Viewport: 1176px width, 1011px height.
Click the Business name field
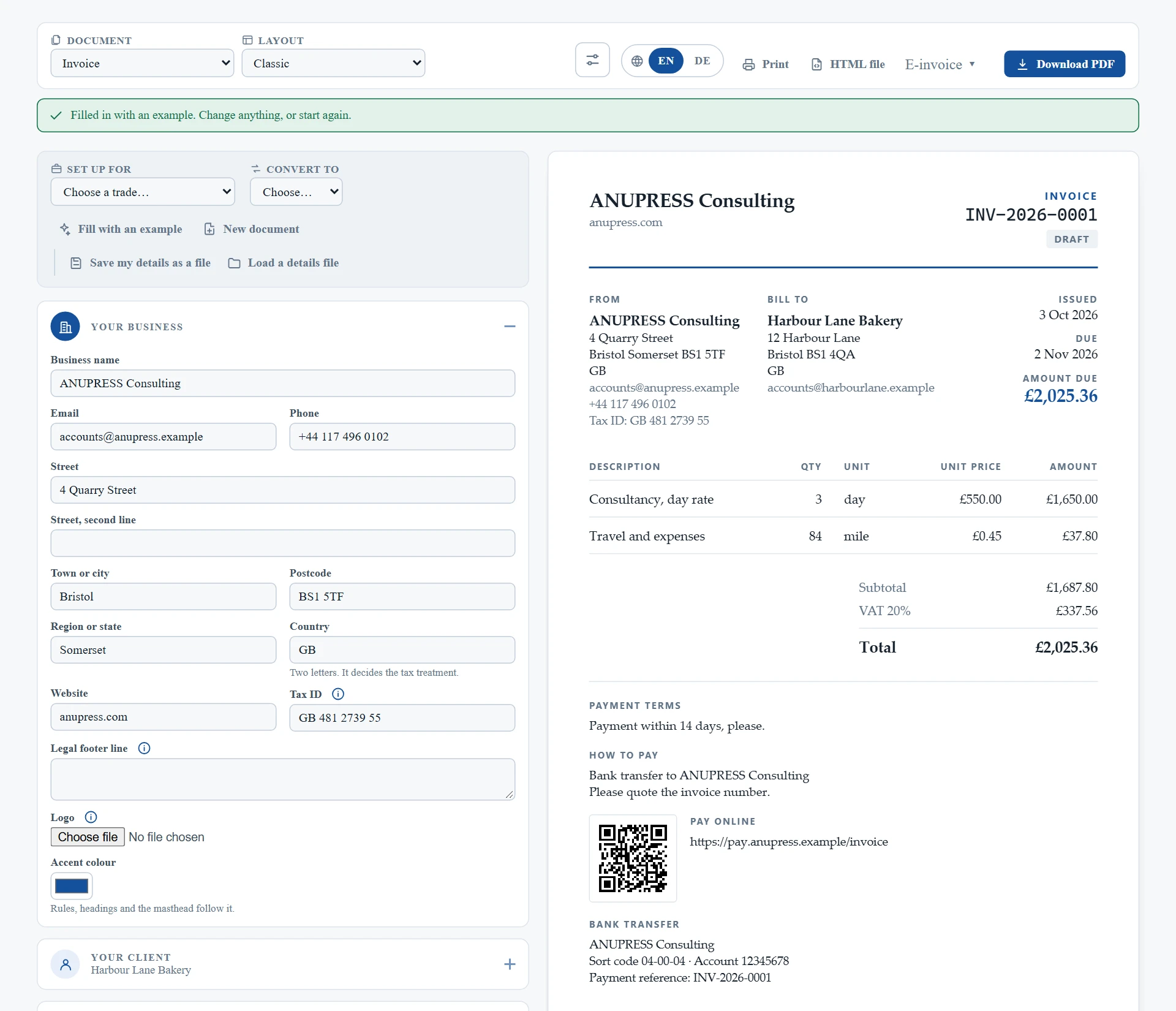283,384
